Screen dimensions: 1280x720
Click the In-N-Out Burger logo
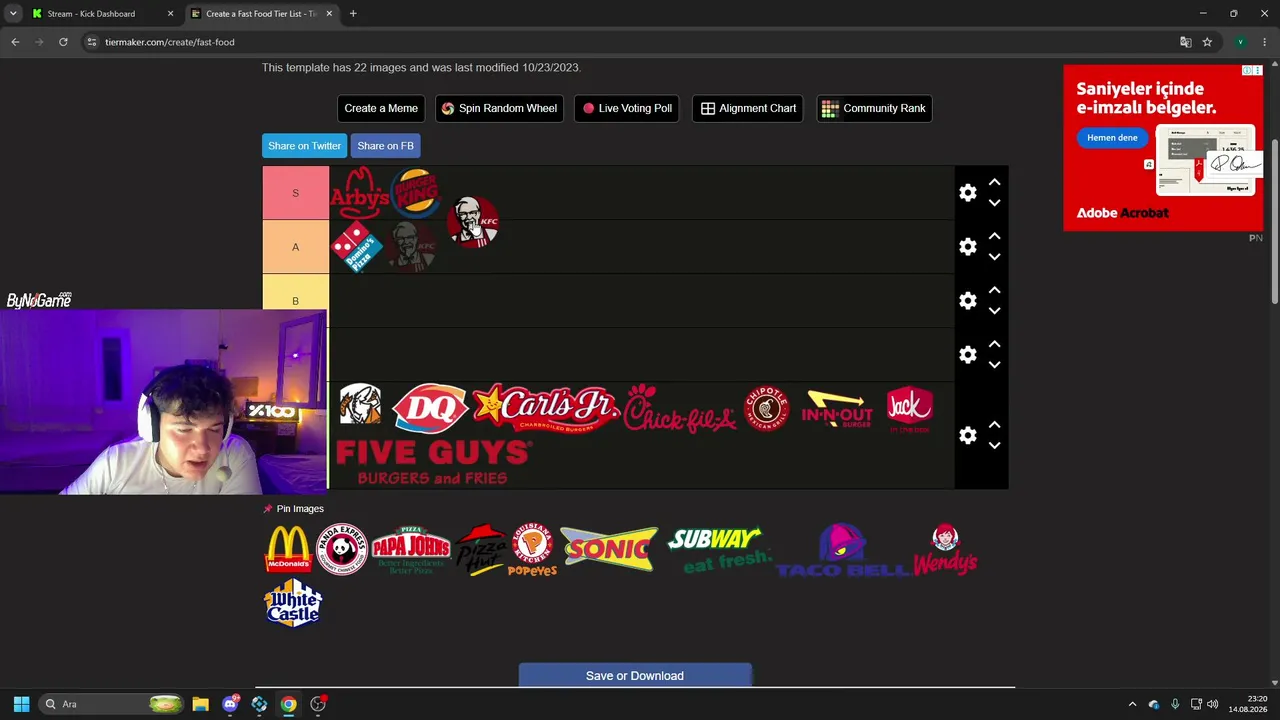pyautogui.click(x=837, y=408)
